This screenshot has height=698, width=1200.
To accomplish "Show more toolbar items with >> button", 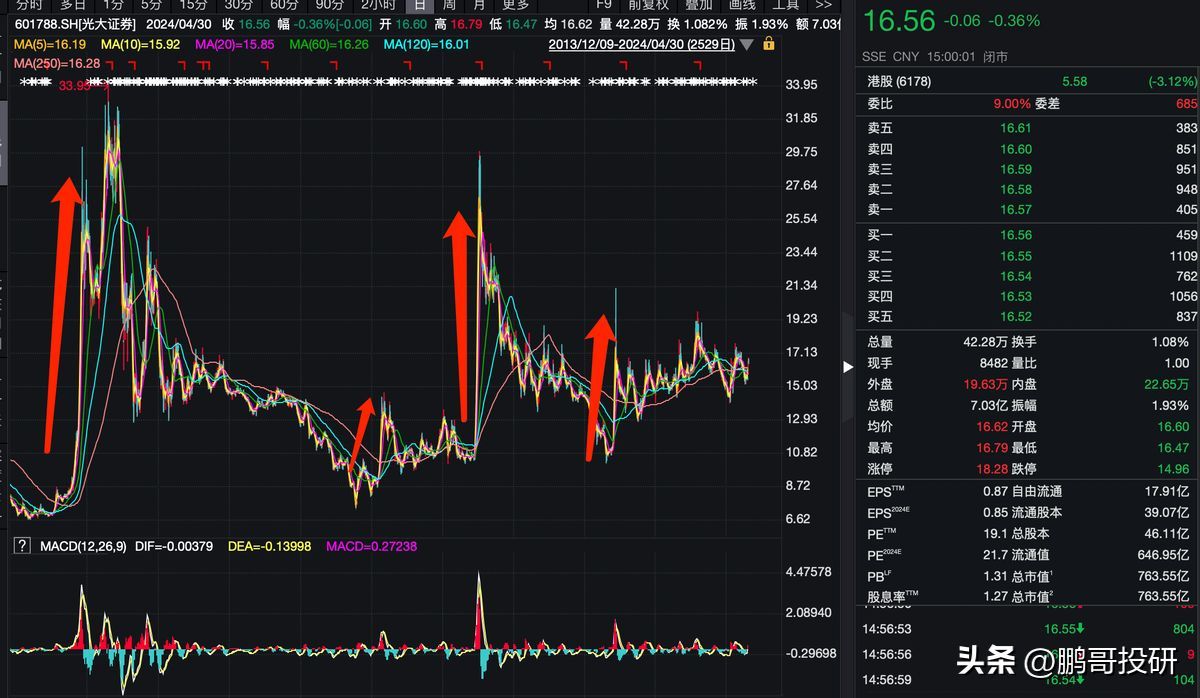I will tap(823, 5).
